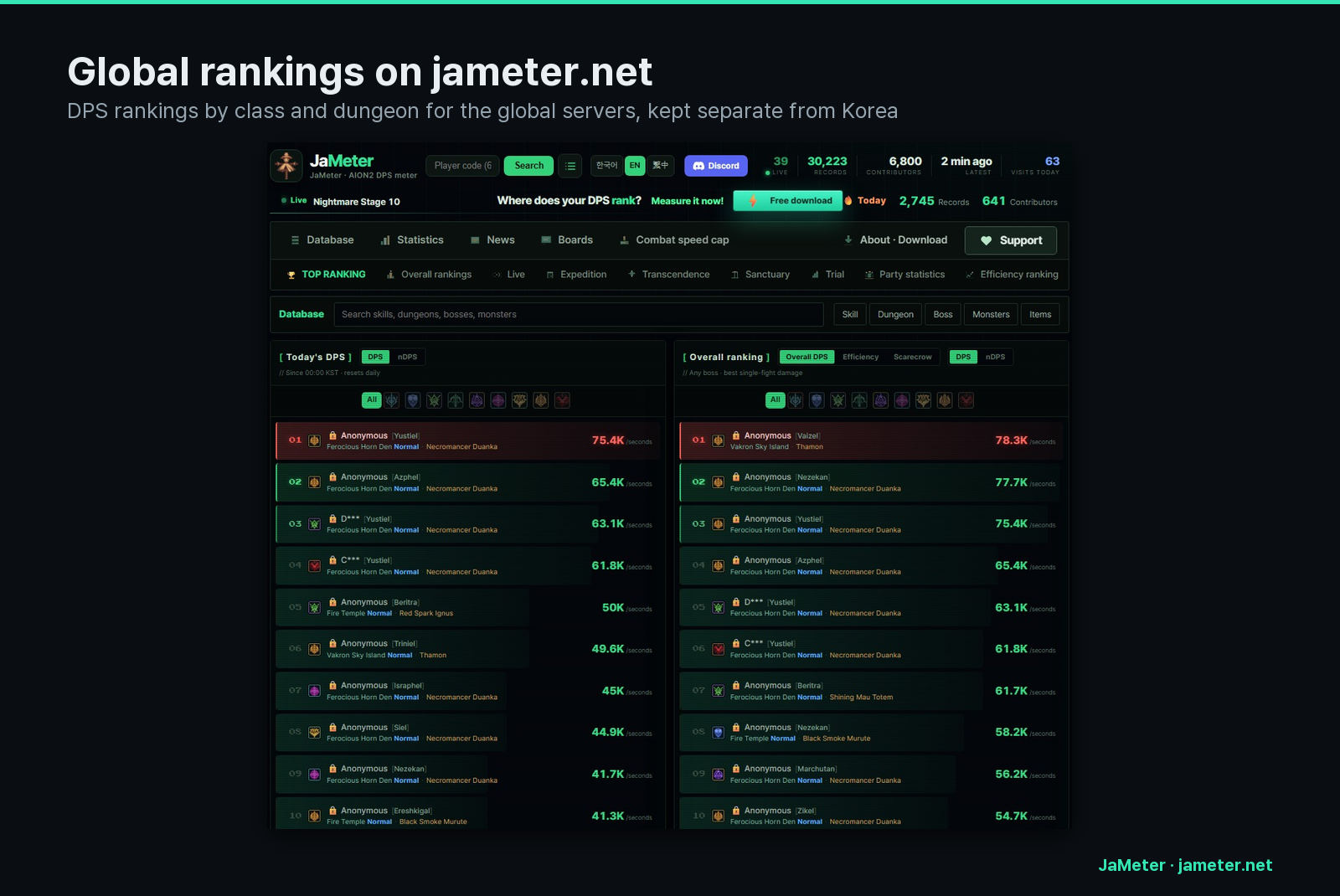Open the Transcendence tab

[668, 275]
